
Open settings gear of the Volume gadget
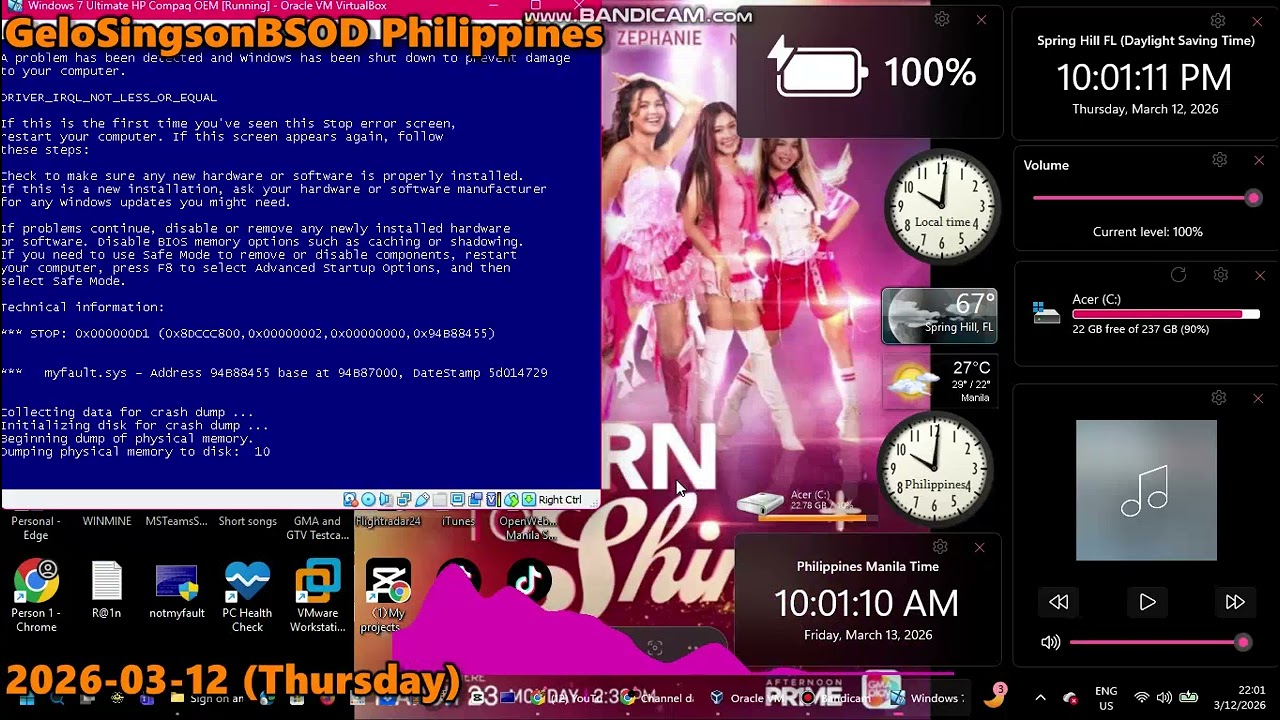1220,160
